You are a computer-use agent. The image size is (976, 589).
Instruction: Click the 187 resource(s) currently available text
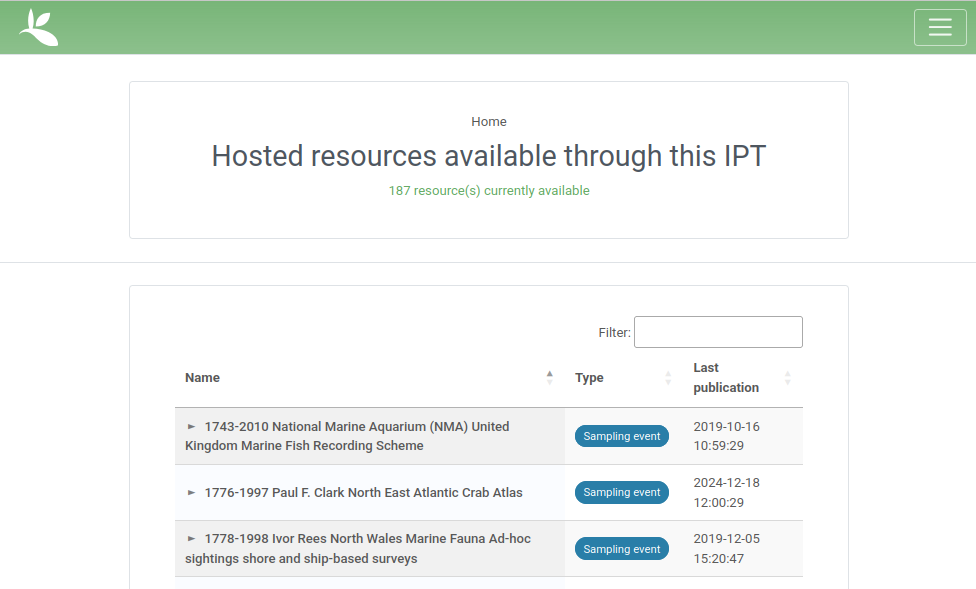tap(489, 191)
